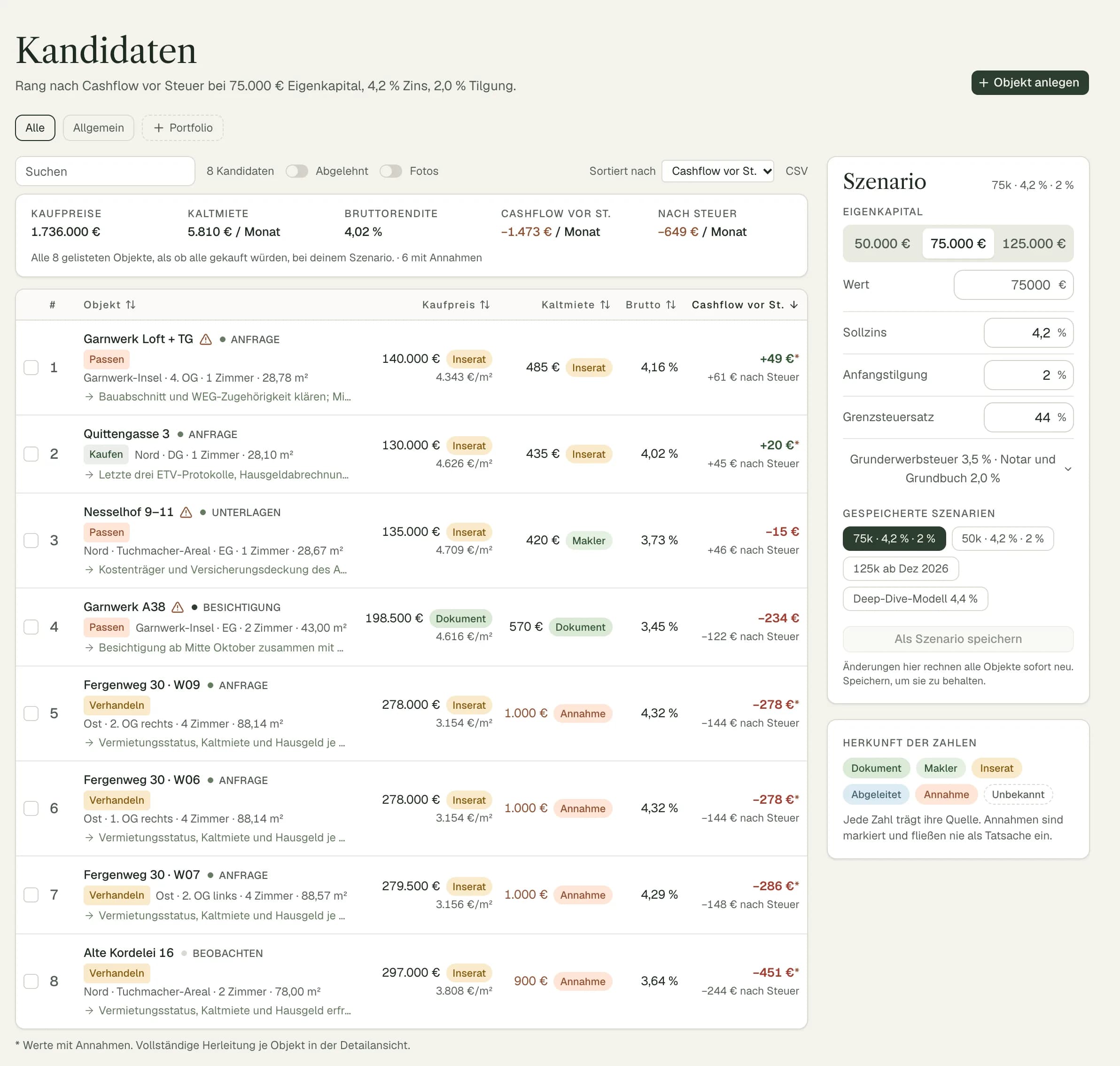Click the Kaufen tag on Quittengasse 3

[x=106, y=454]
